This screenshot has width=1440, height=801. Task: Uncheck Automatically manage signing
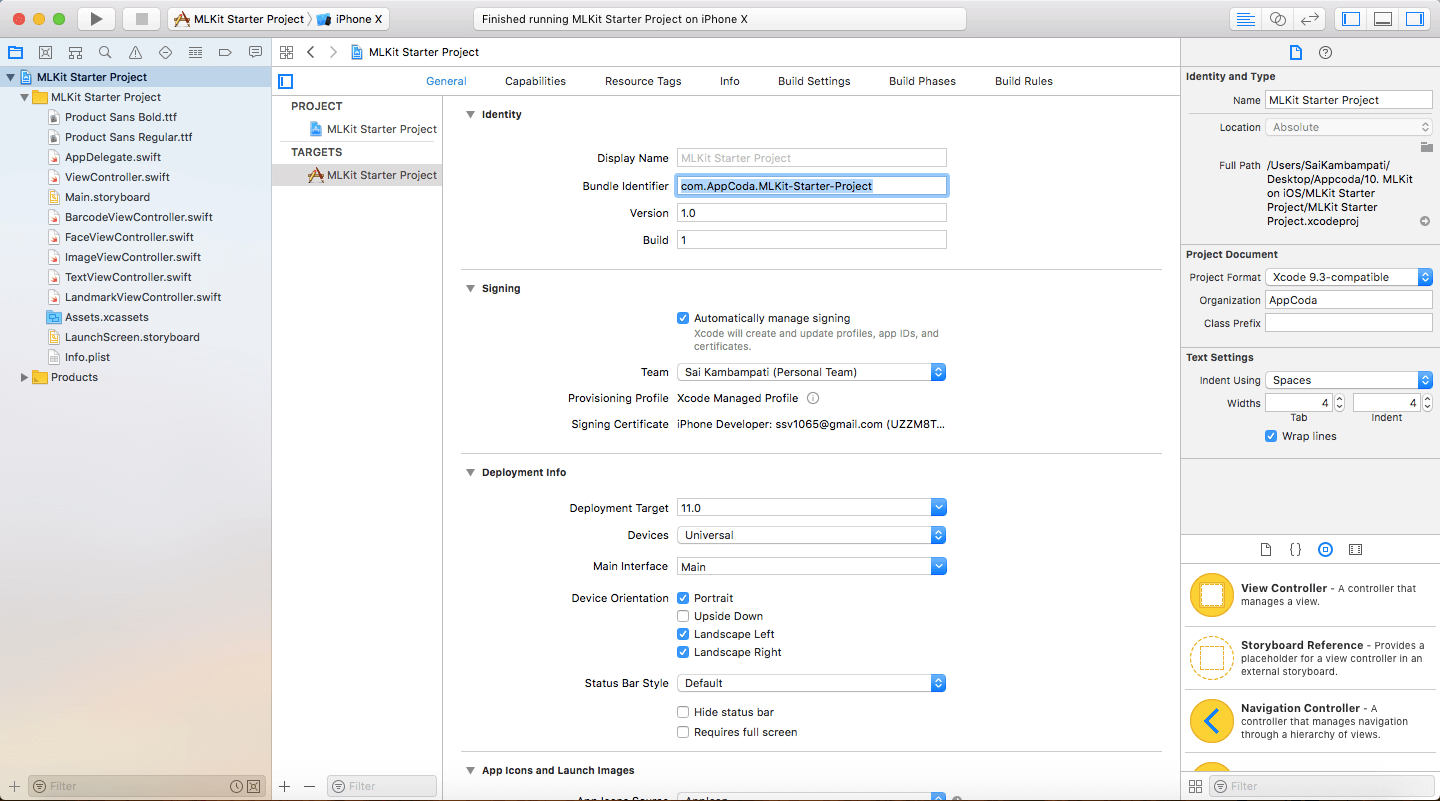pyautogui.click(x=683, y=318)
